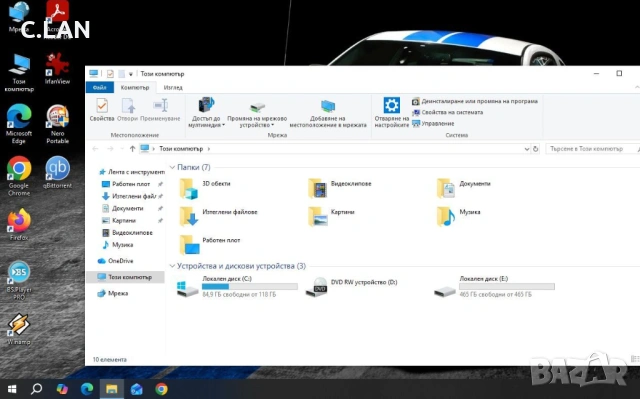Open the 'Музика' folder in main pane
The image size is (640, 399).
pyautogui.click(x=459, y=216)
